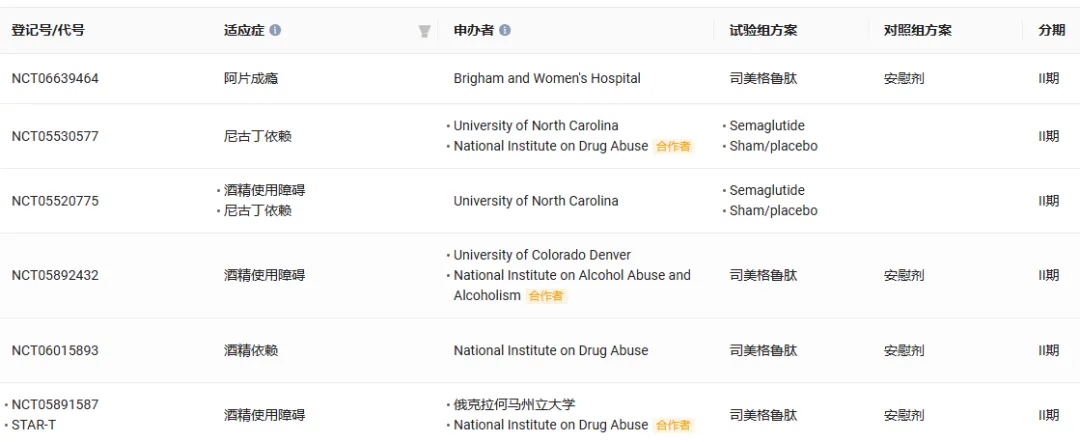Select University of Colorado Denver sponsor
The image size is (1080, 442).
pos(542,255)
